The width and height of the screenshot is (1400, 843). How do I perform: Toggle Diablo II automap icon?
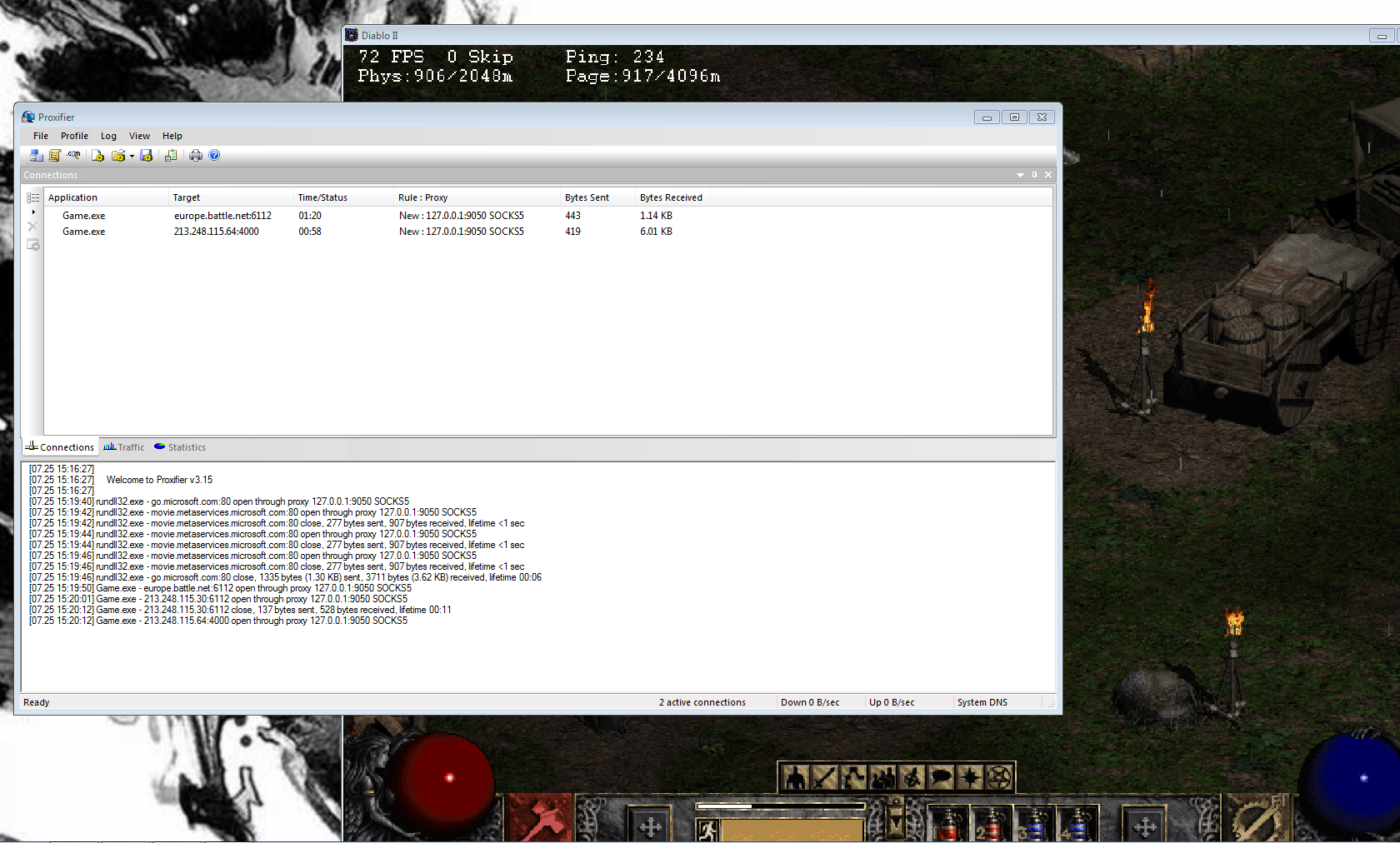point(912,778)
